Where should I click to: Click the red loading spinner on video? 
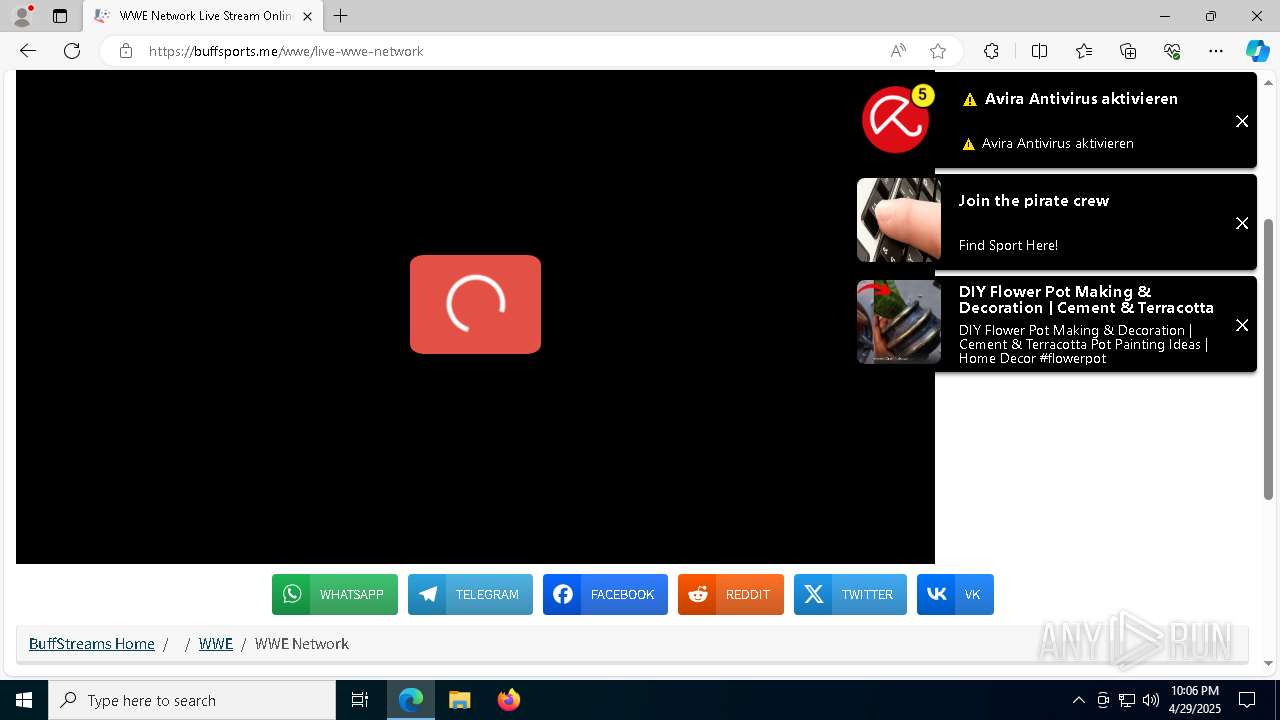475,304
